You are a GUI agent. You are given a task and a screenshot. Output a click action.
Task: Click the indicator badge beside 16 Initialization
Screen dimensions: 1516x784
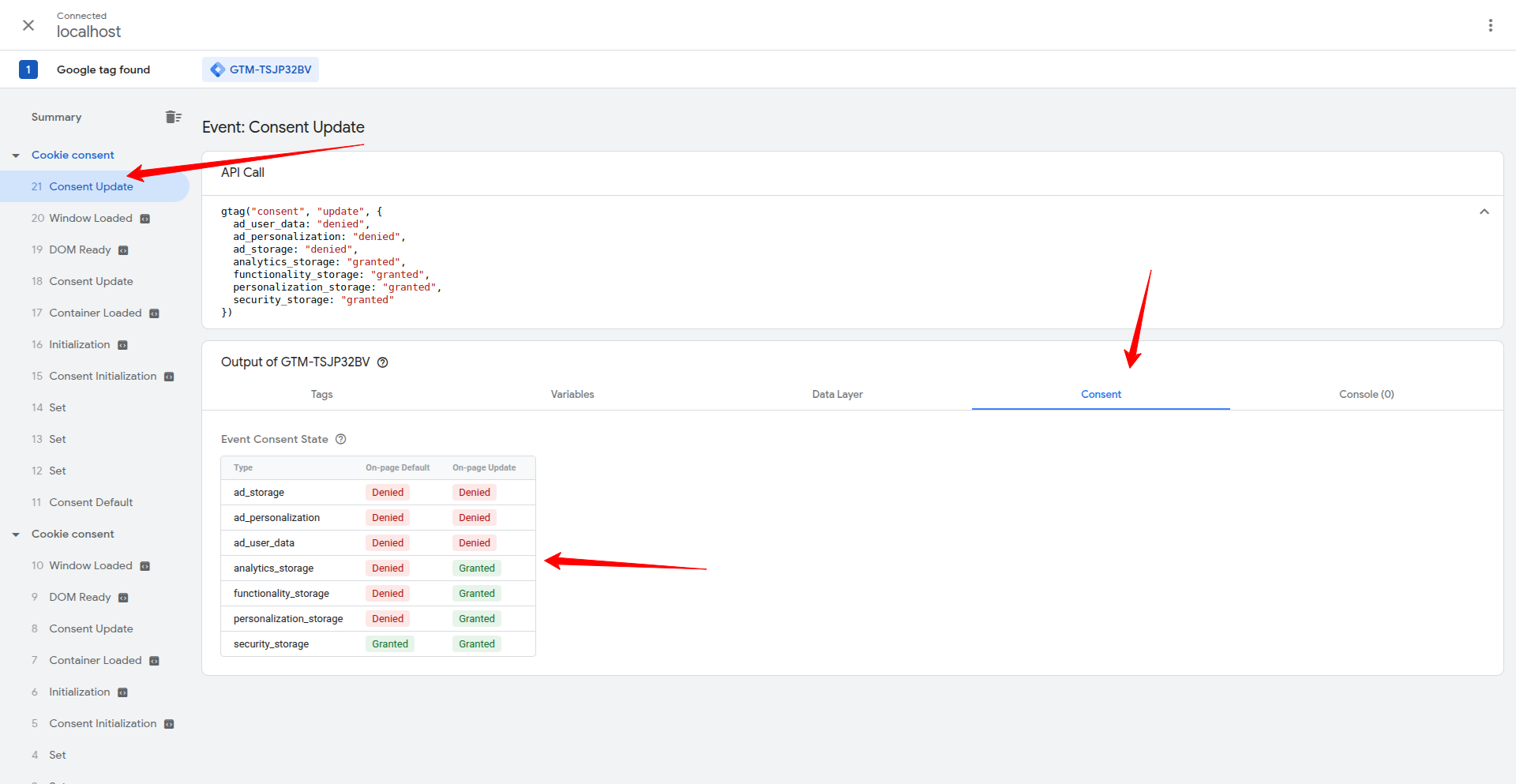point(122,344)
